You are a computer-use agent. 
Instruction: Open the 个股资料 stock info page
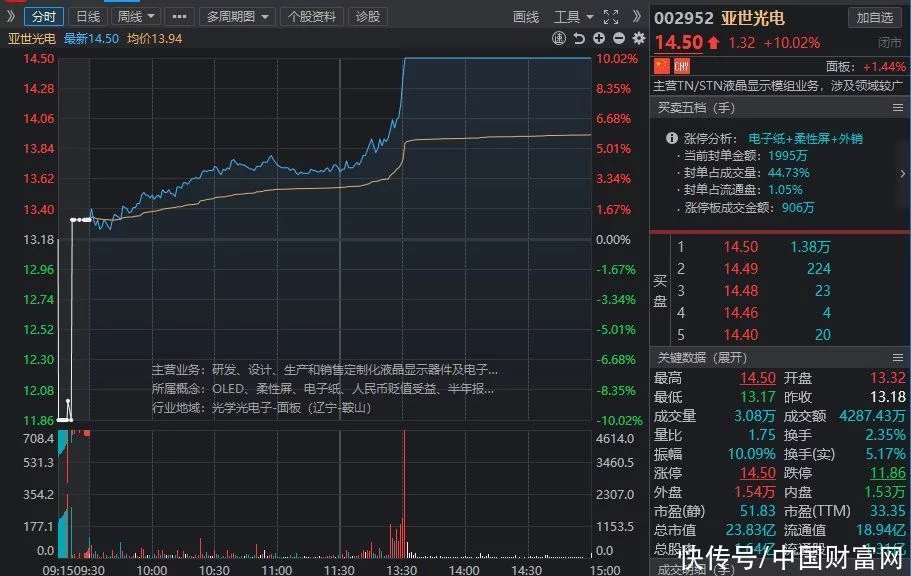pyautogui.click(x=313, y=16)
